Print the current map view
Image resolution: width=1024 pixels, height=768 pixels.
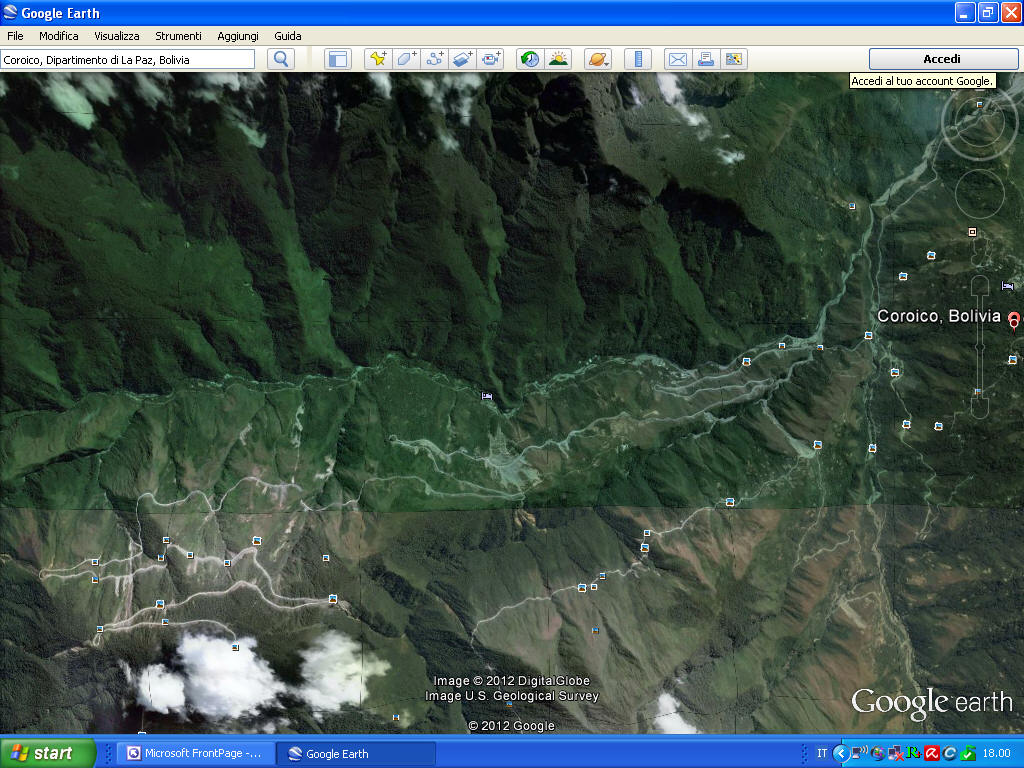click(x=706, y=59)
